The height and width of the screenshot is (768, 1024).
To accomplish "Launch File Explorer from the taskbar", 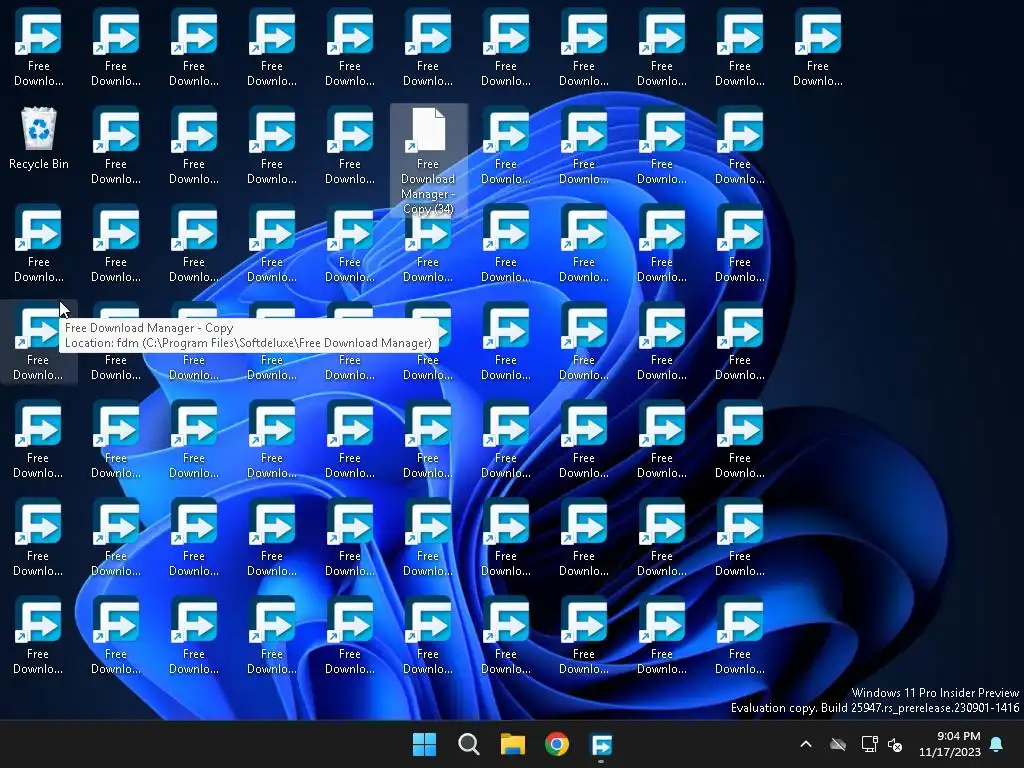I will point(513,744).
